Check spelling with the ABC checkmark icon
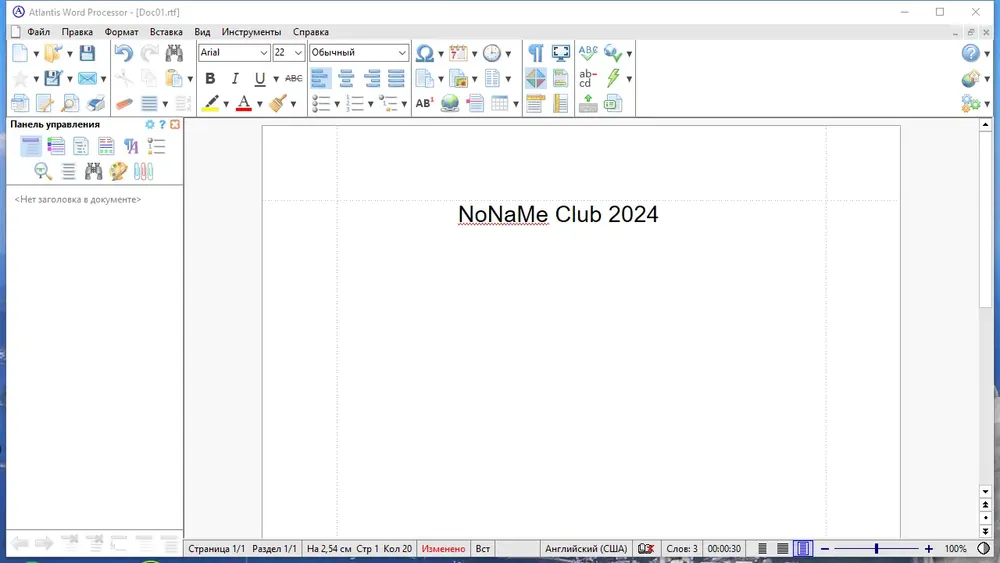The image size is (1000, 563). 588,54
